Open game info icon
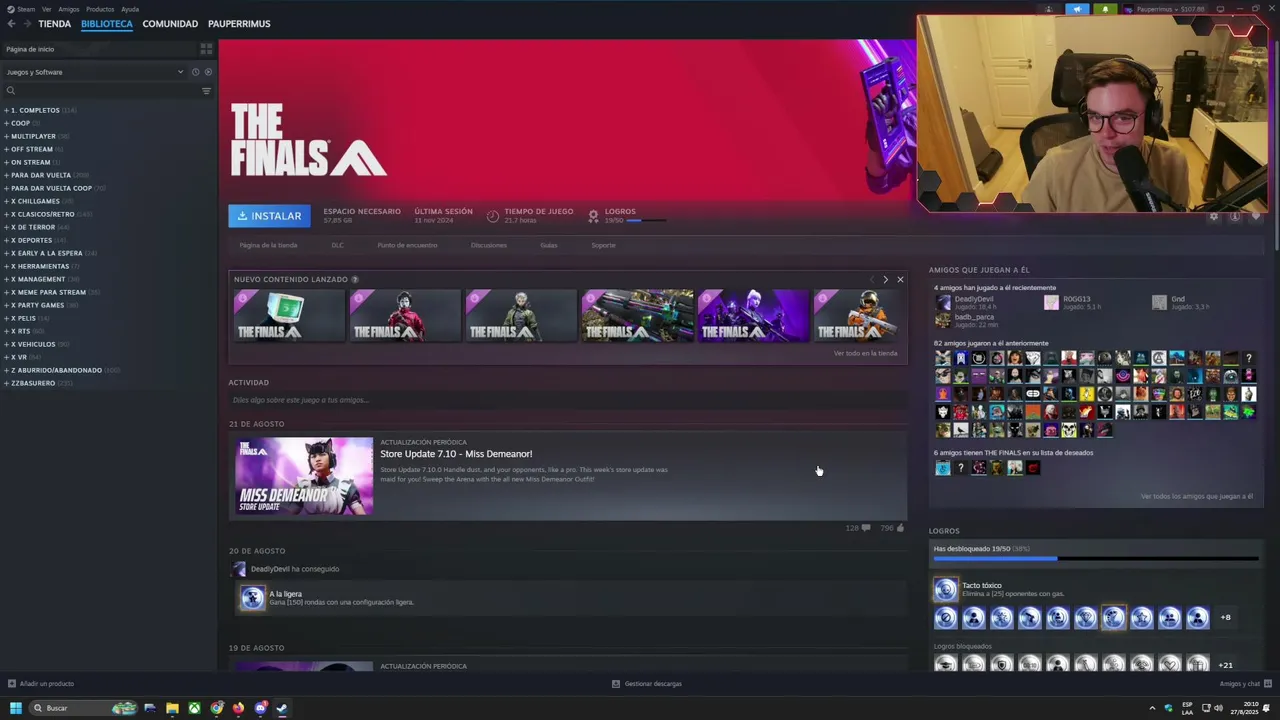This screenshot has width=1280, height=720. click(x=1235, y=216)
